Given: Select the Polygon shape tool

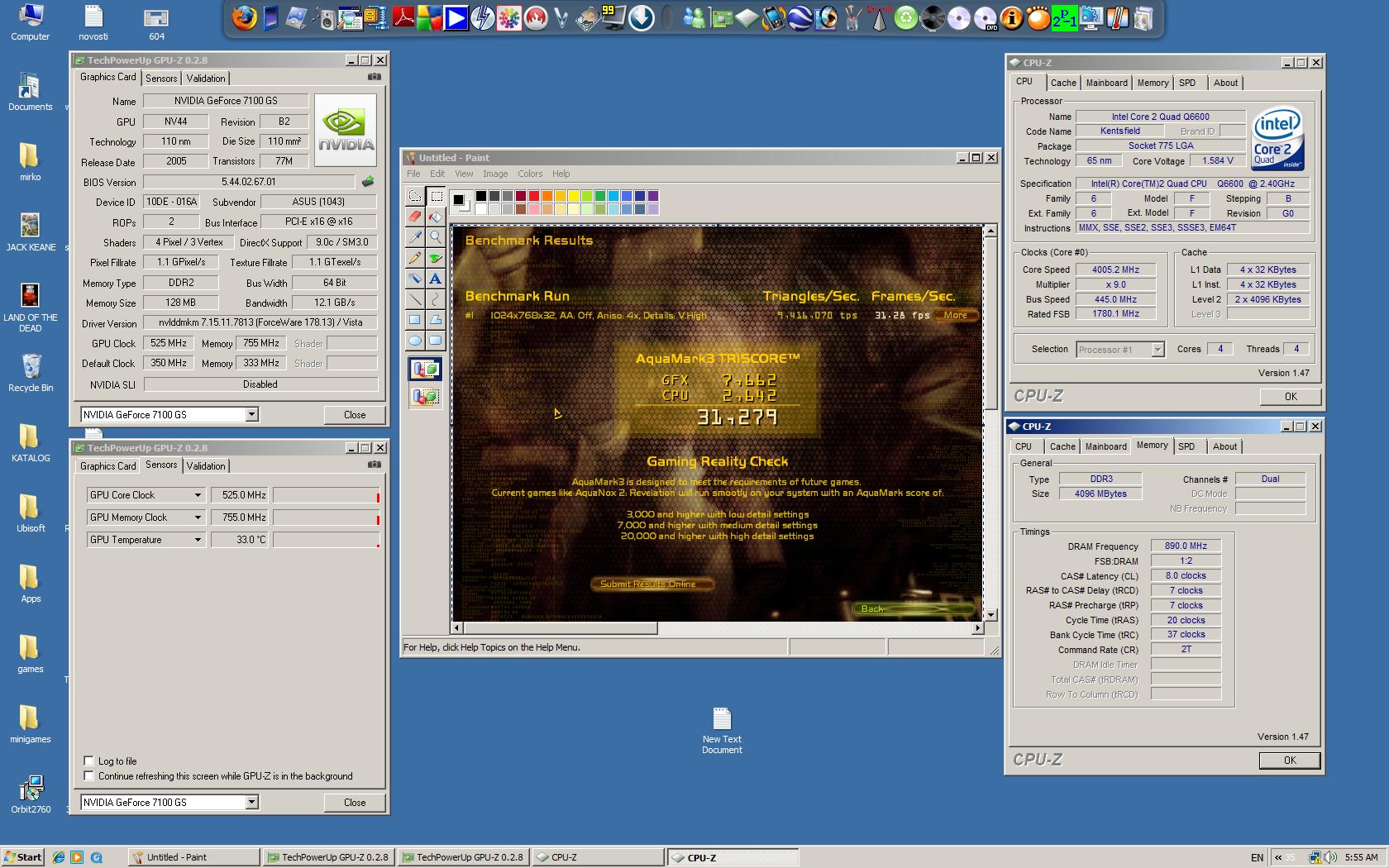Looking at the screenshot, I should pos(436,320).
